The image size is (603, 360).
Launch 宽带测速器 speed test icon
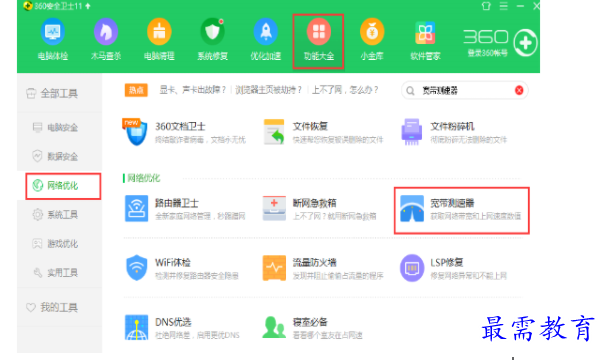(x=412, y=208)
